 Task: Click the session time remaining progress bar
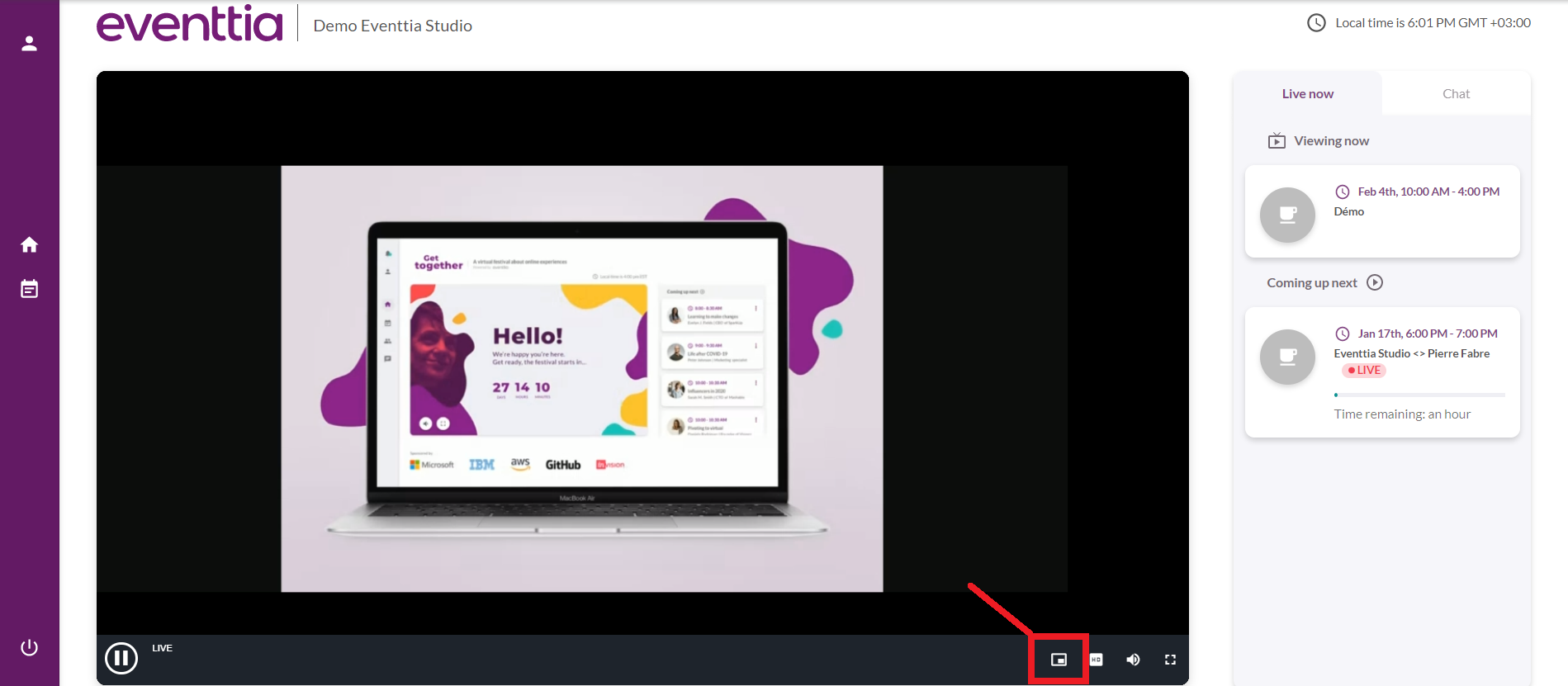click(x=1419, y=395)
